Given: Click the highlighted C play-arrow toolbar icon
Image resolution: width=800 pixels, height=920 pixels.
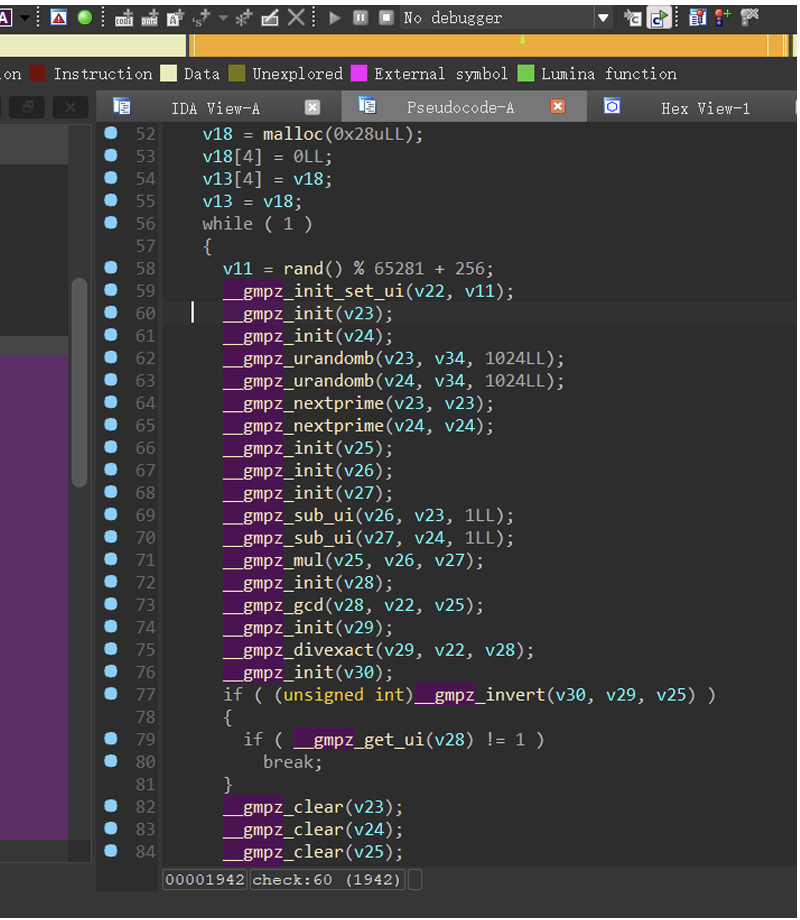Looking at the screenshot, I should [659, 18].
